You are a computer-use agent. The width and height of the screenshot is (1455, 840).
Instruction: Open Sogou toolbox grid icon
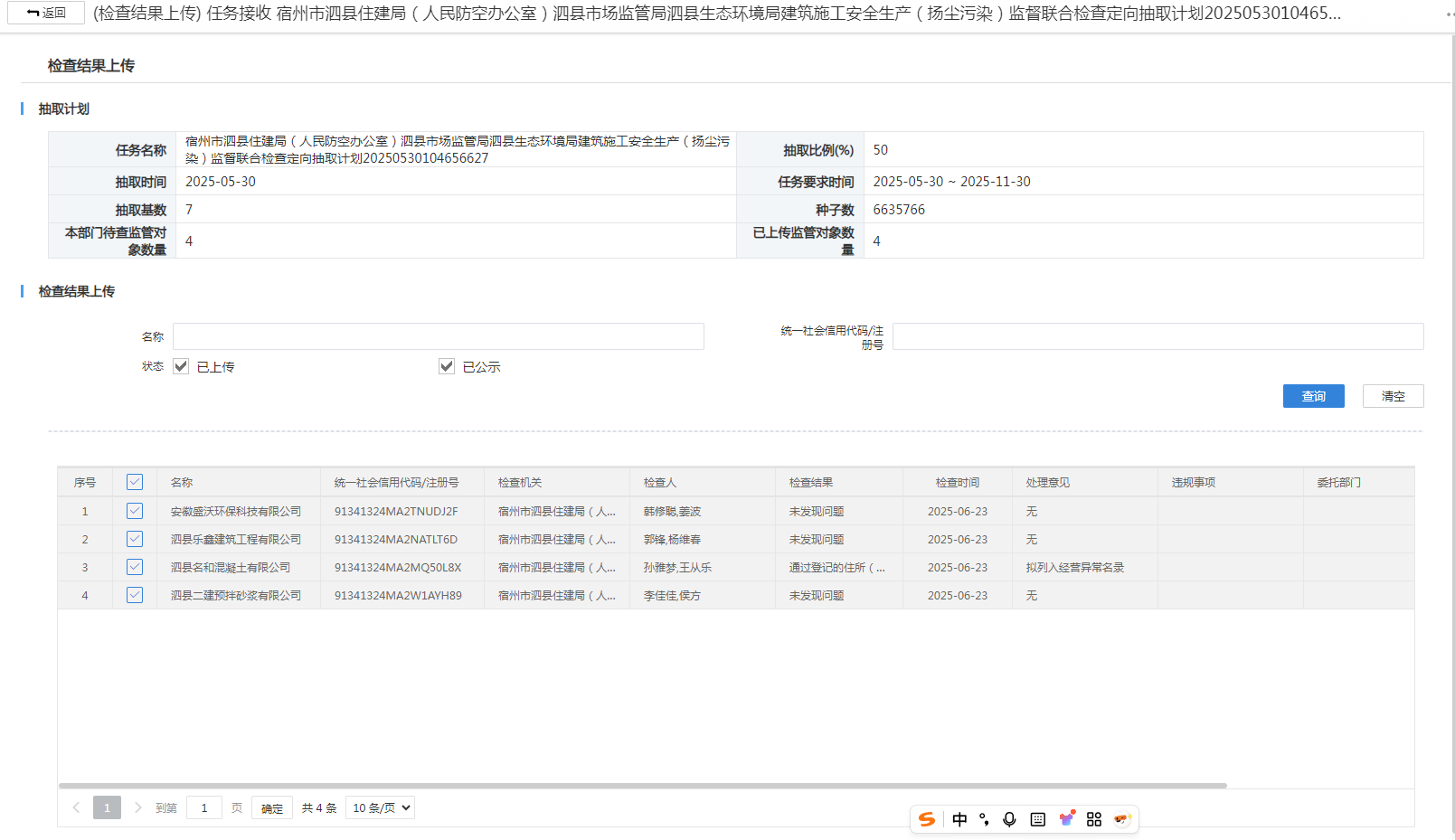pyautogui.click(x=1094, y=819)
